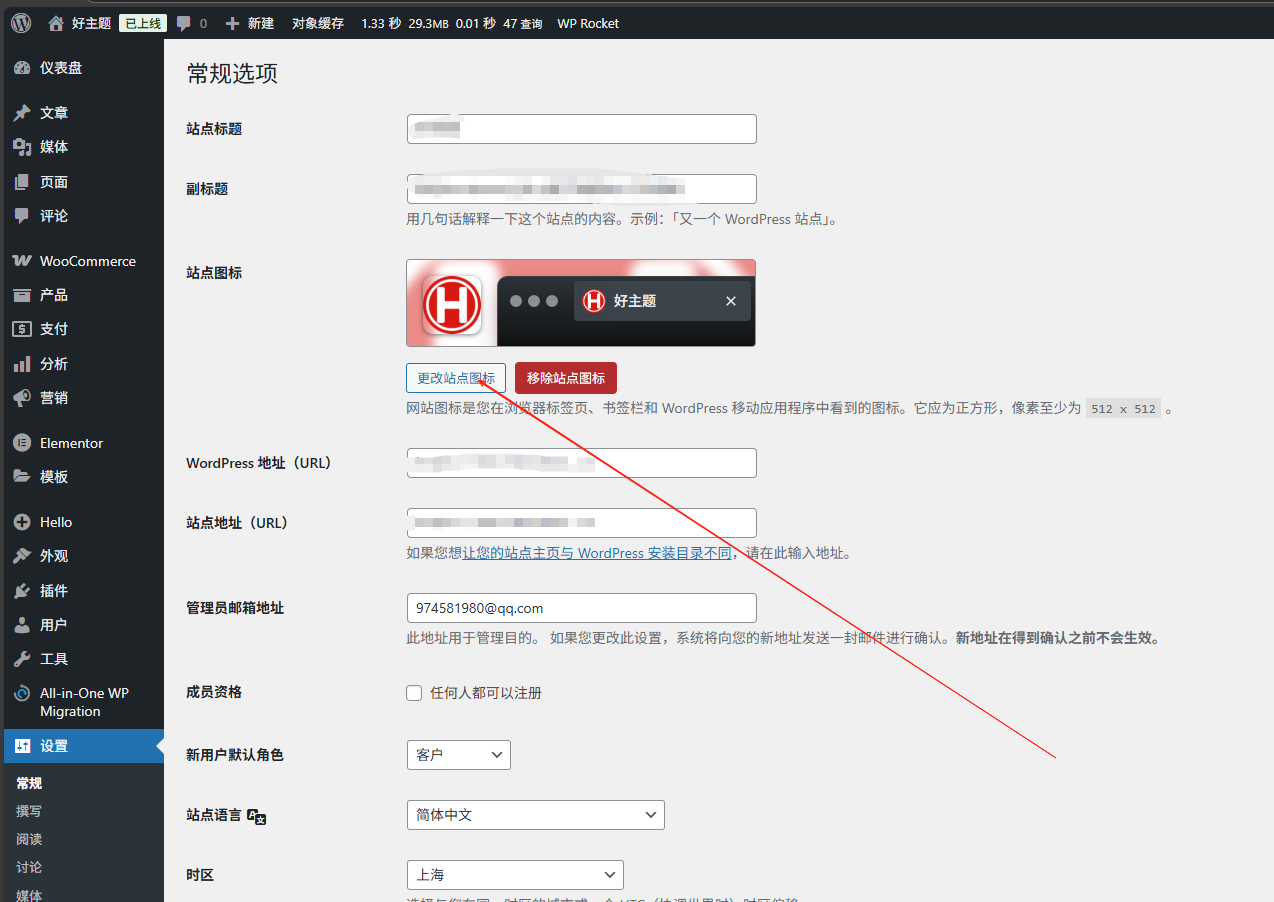Open 对象缓存 in the admin bar
The image size is (1274, 902).
[318, 23]
